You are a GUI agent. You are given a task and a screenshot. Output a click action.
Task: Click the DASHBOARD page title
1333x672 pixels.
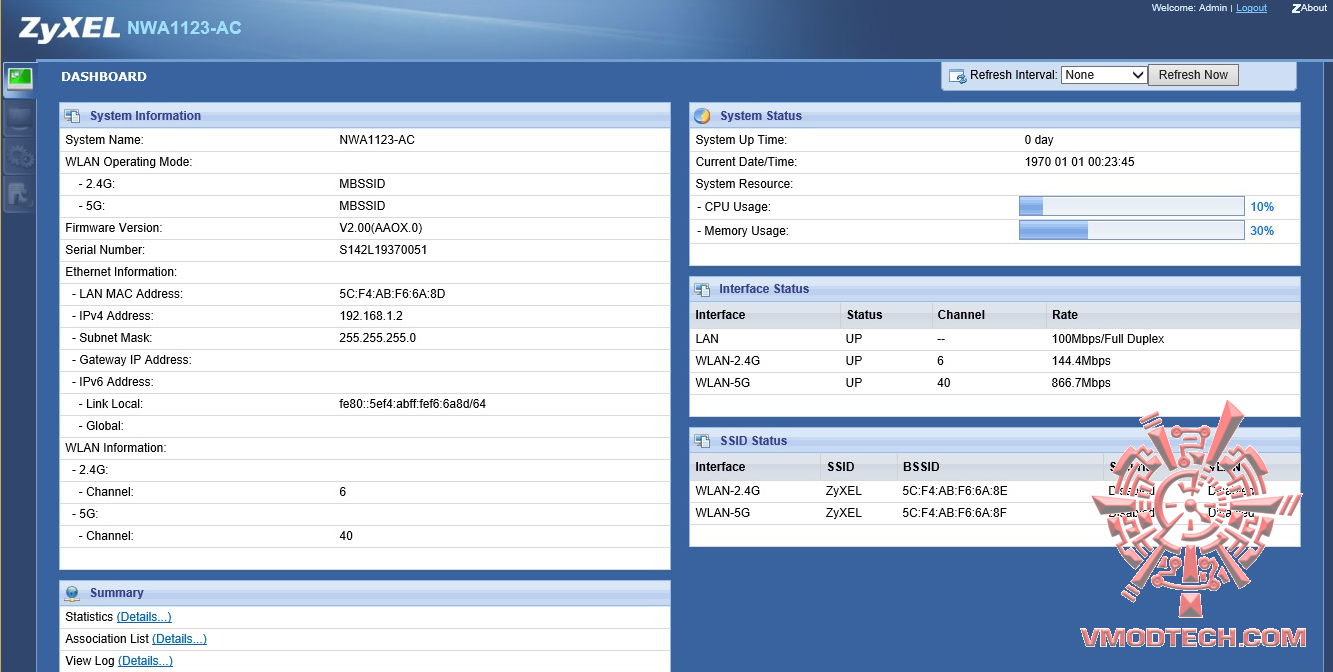tap(104, 77)
